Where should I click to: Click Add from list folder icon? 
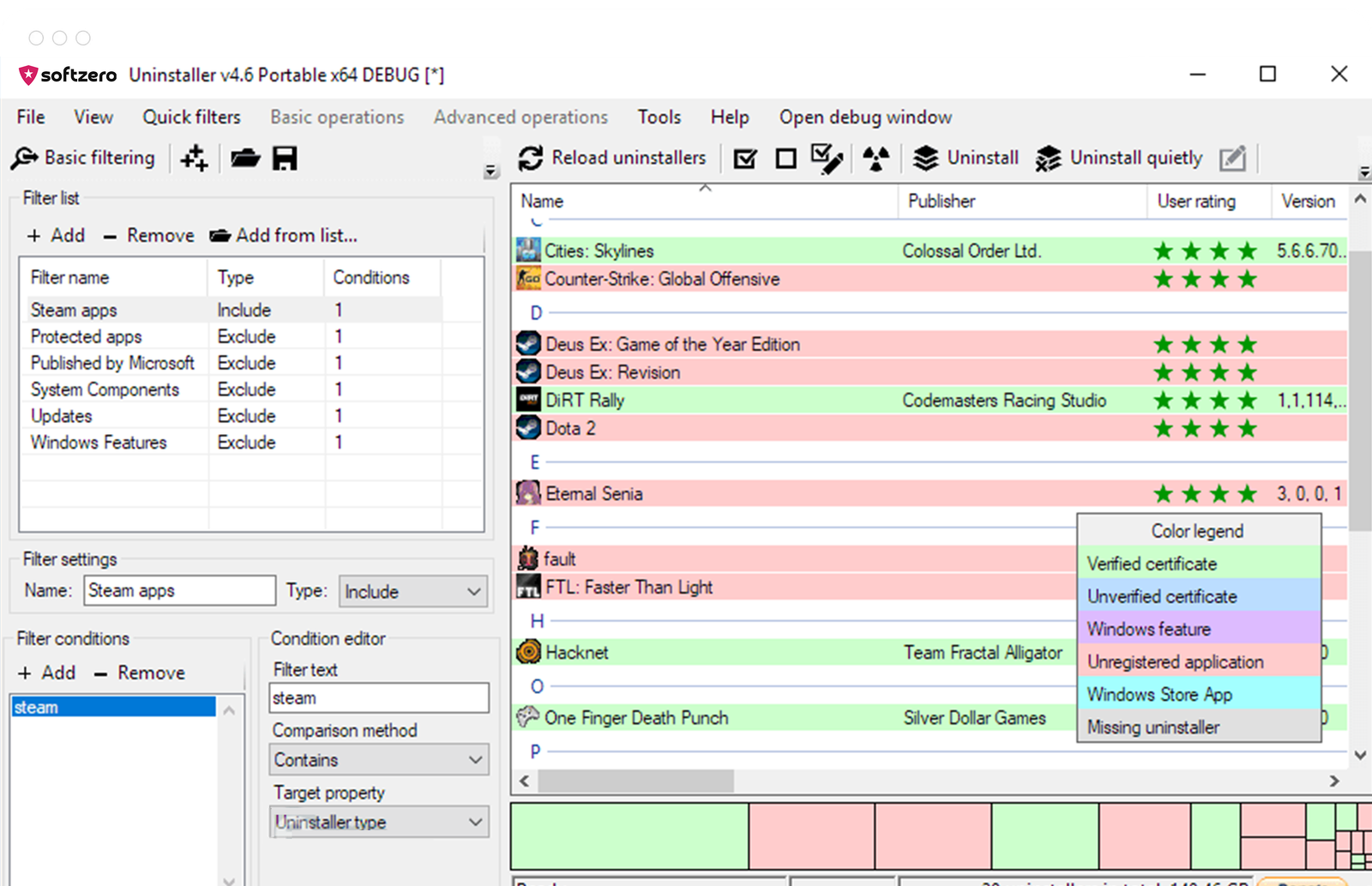[x=220, y=235]
